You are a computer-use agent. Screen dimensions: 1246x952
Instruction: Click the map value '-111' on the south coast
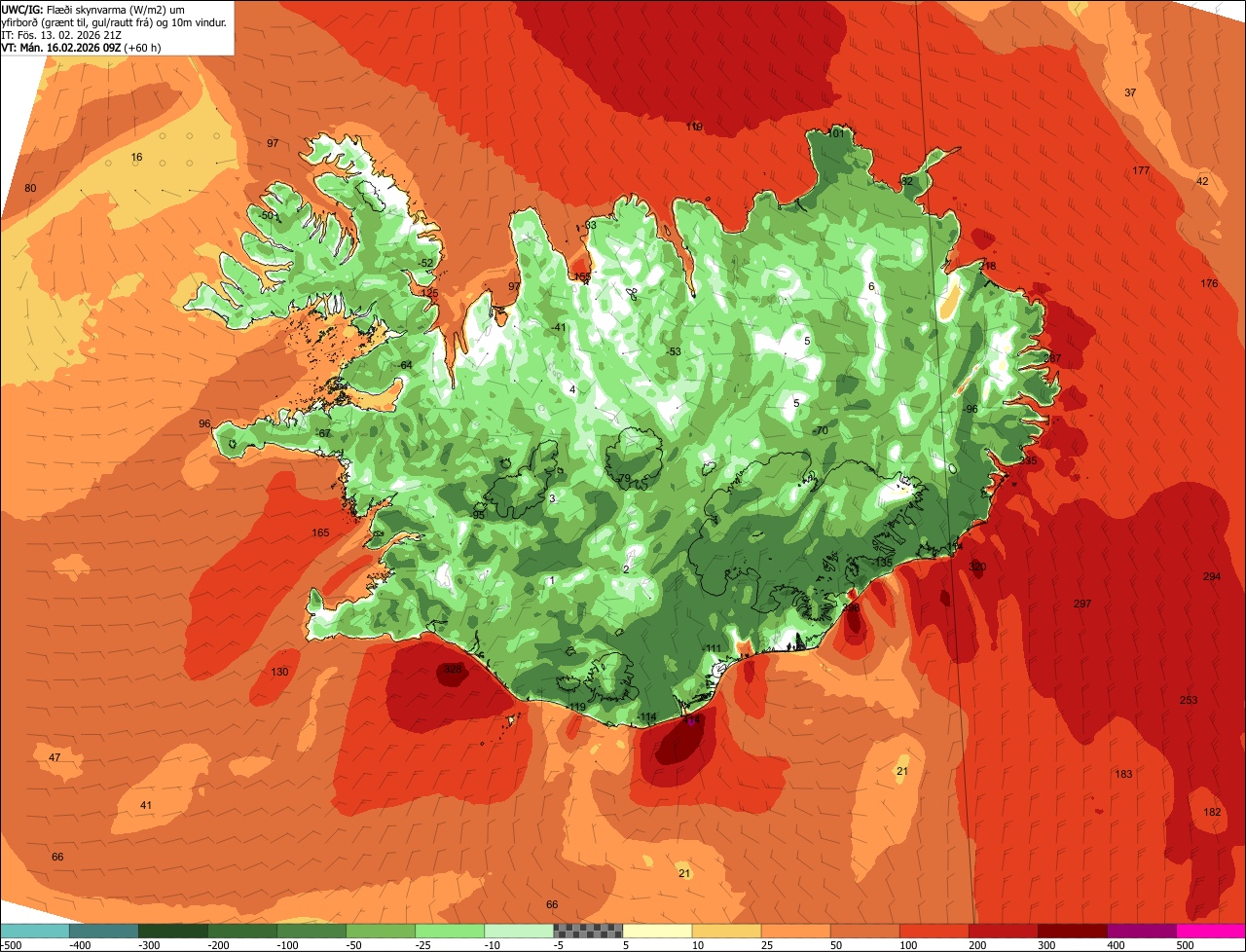pyautogui.click(x=713, y=648)
